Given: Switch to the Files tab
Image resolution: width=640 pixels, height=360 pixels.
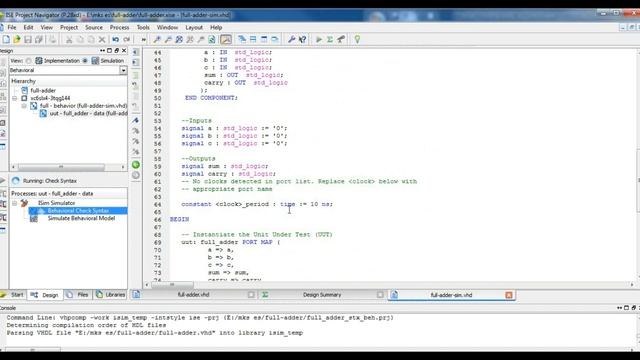Looking at the screenshot, I should point(78,295).
